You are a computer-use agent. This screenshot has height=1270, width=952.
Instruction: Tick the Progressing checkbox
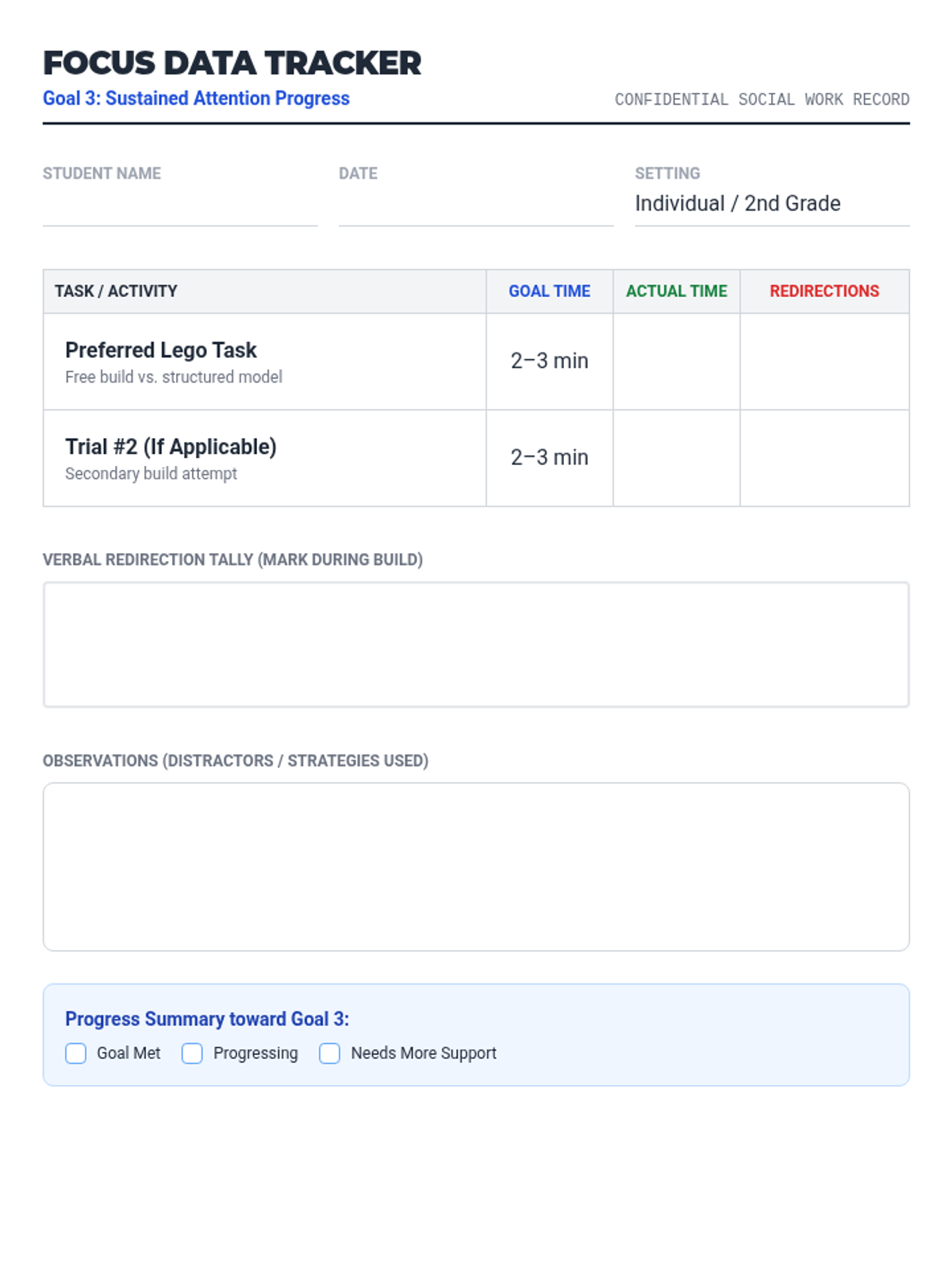192,1053
